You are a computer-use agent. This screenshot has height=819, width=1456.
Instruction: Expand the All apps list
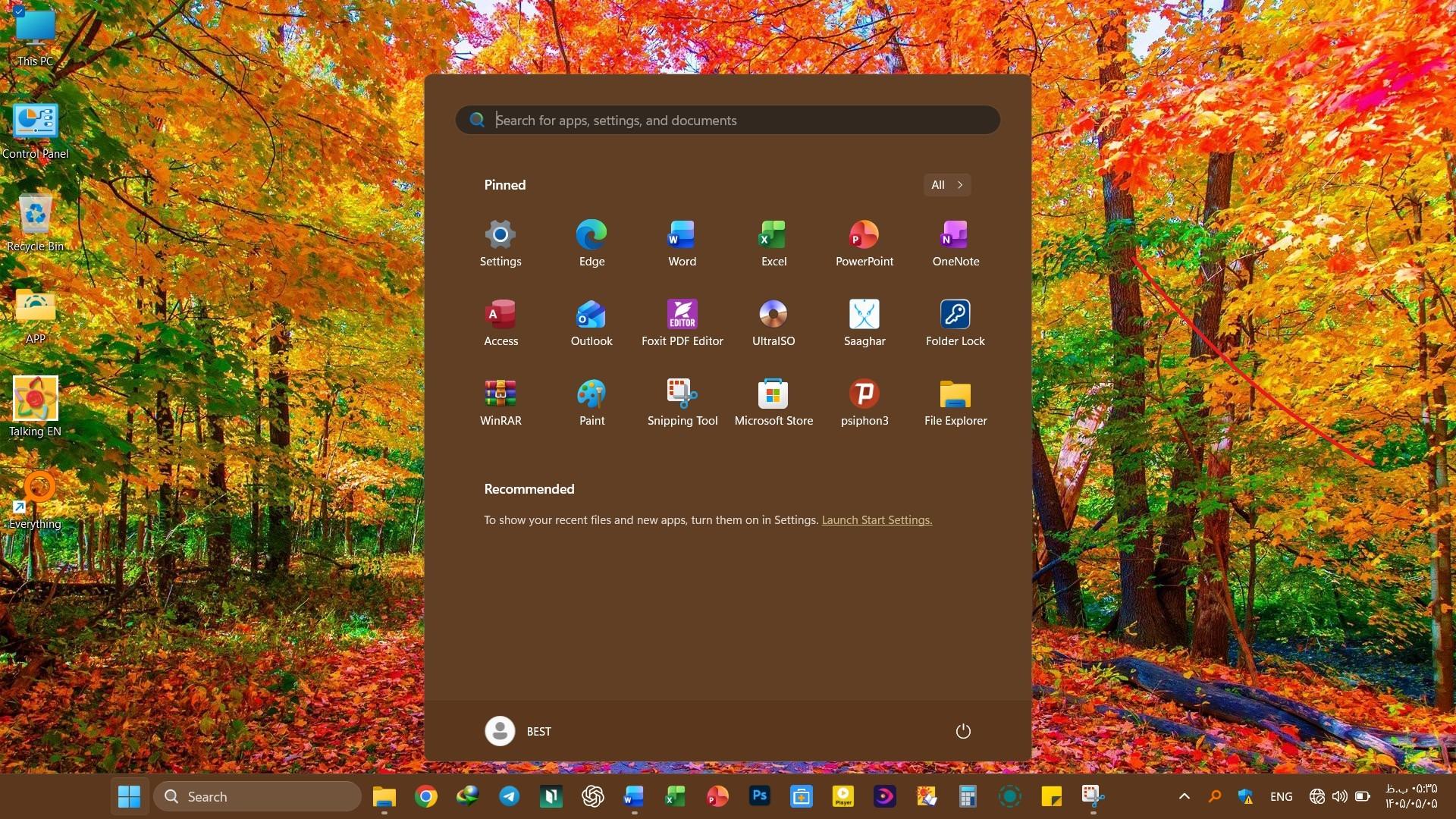click(947, 185)
